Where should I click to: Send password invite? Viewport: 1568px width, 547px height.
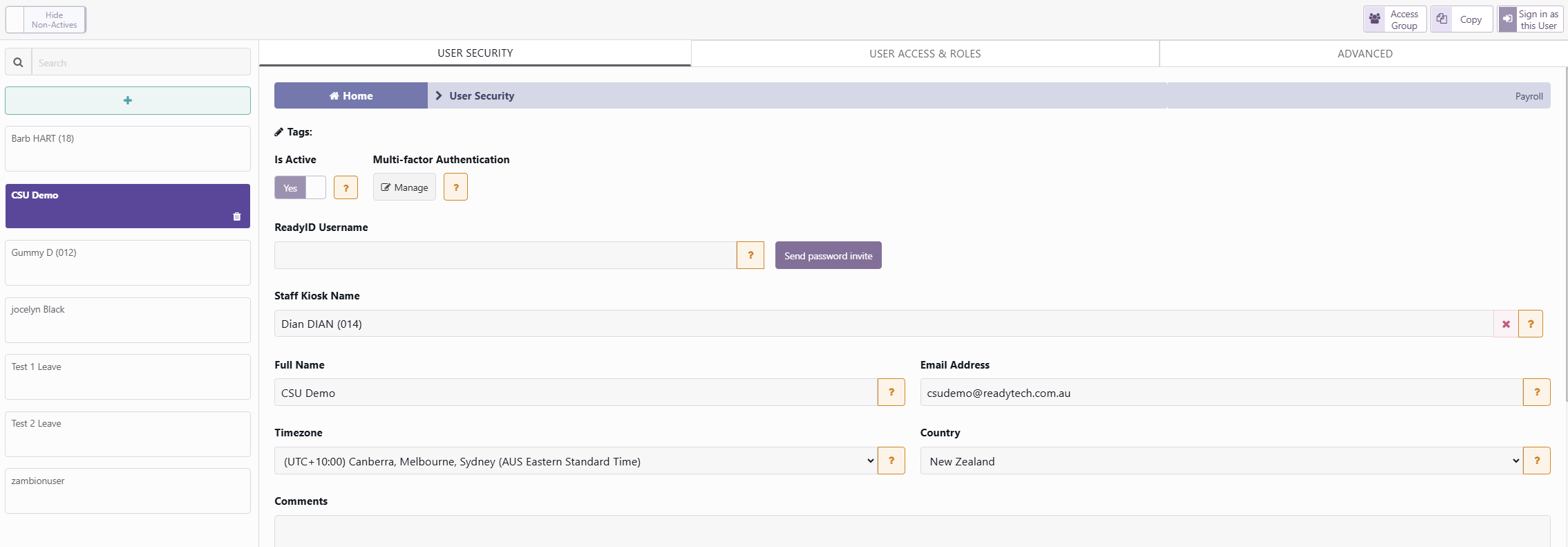[829, 255]
